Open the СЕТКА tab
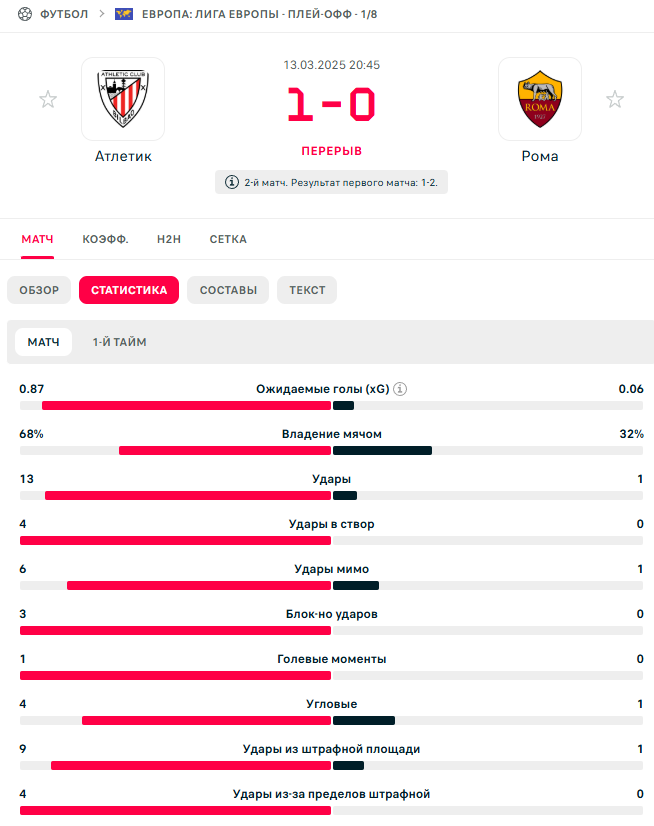Viewport: 654px width, 826px height. [228, 240]
